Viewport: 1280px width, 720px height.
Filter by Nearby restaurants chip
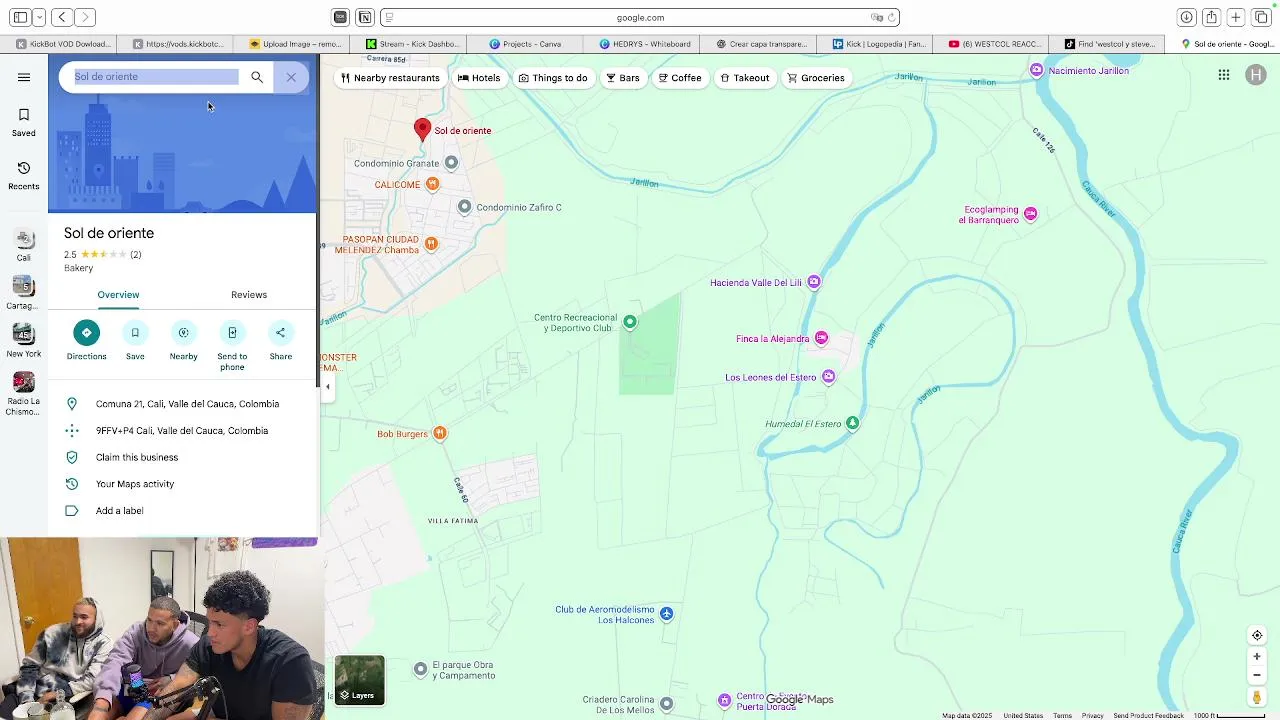390,78
